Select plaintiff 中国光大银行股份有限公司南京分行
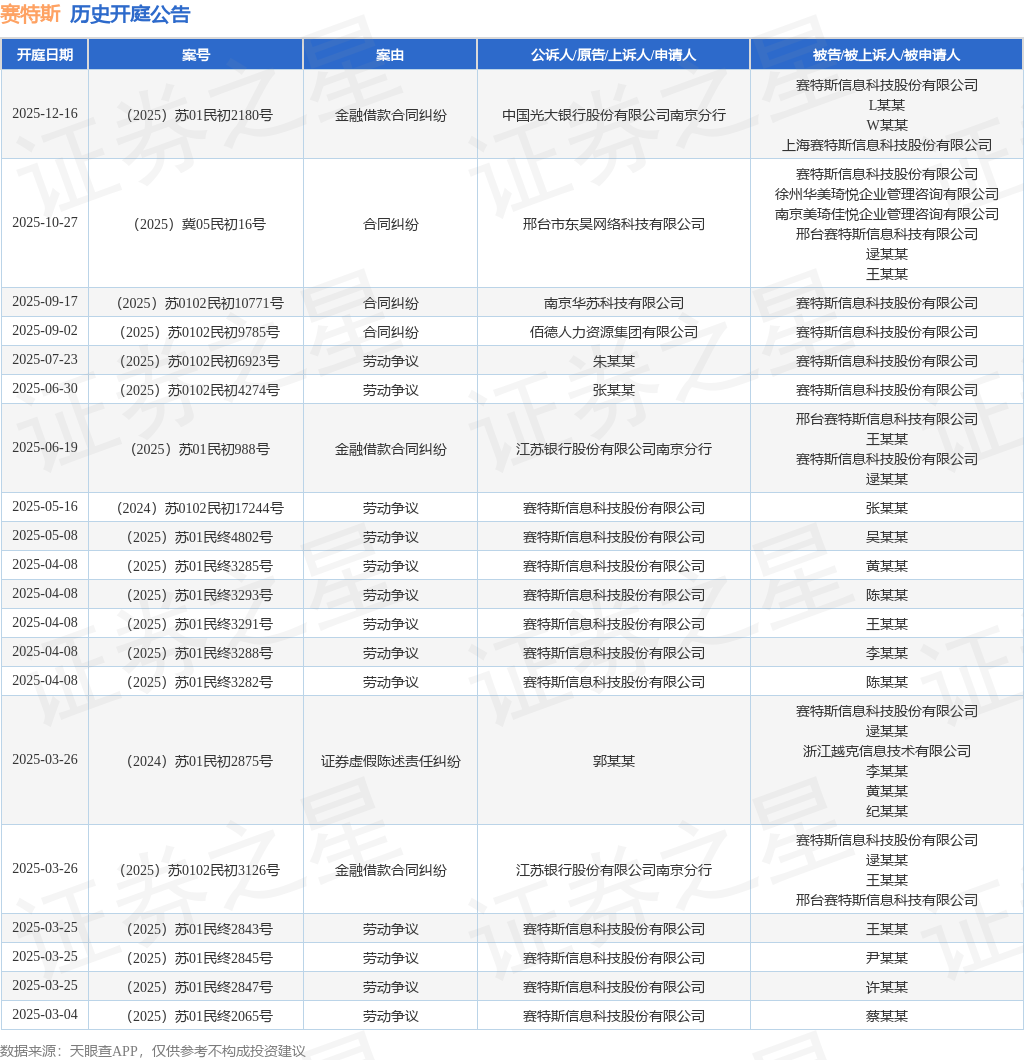This screenshot has height=1060, width=1024. click(614, 115)
